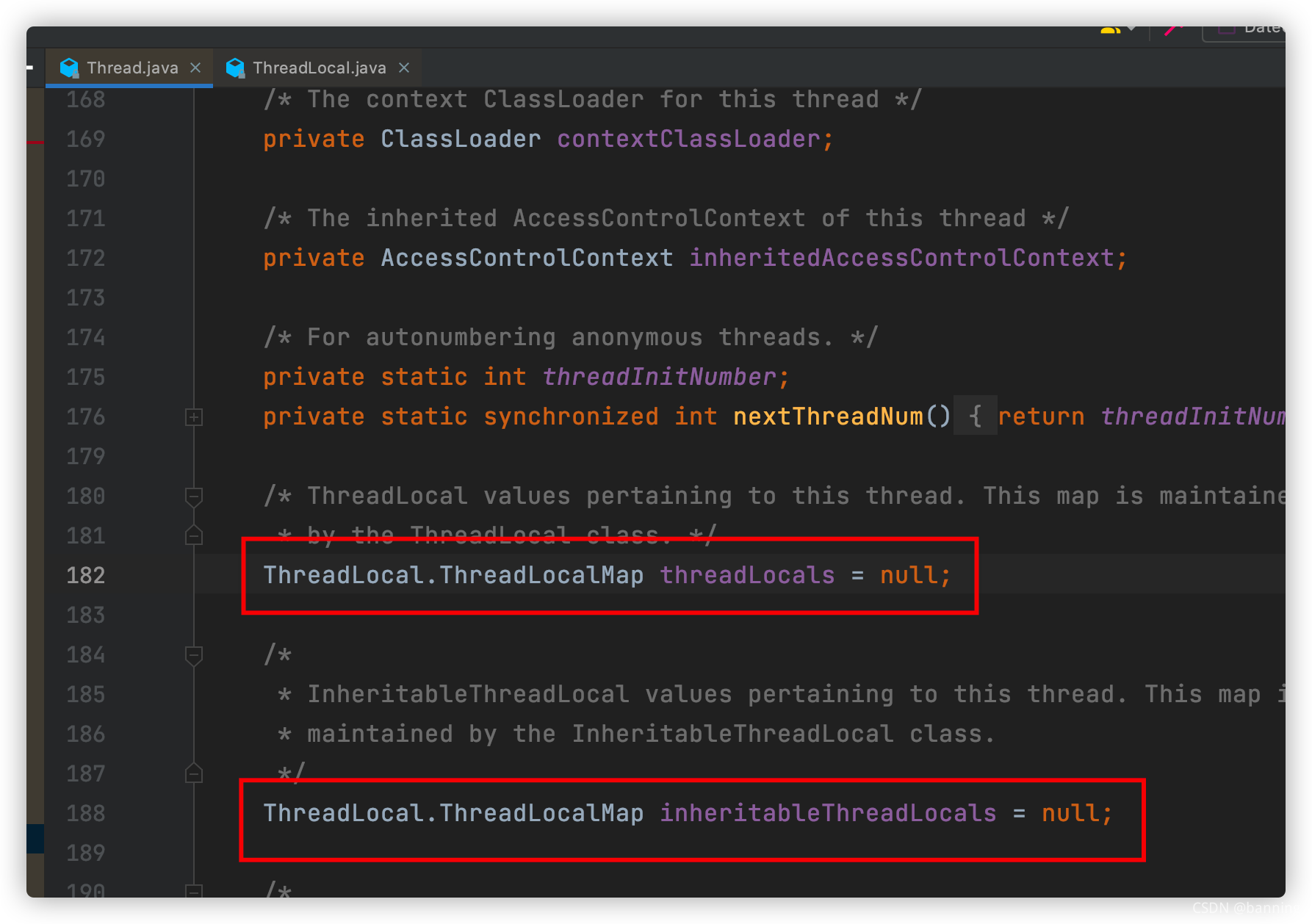Click line number 179 in the gutter

[x=86, y=456]
